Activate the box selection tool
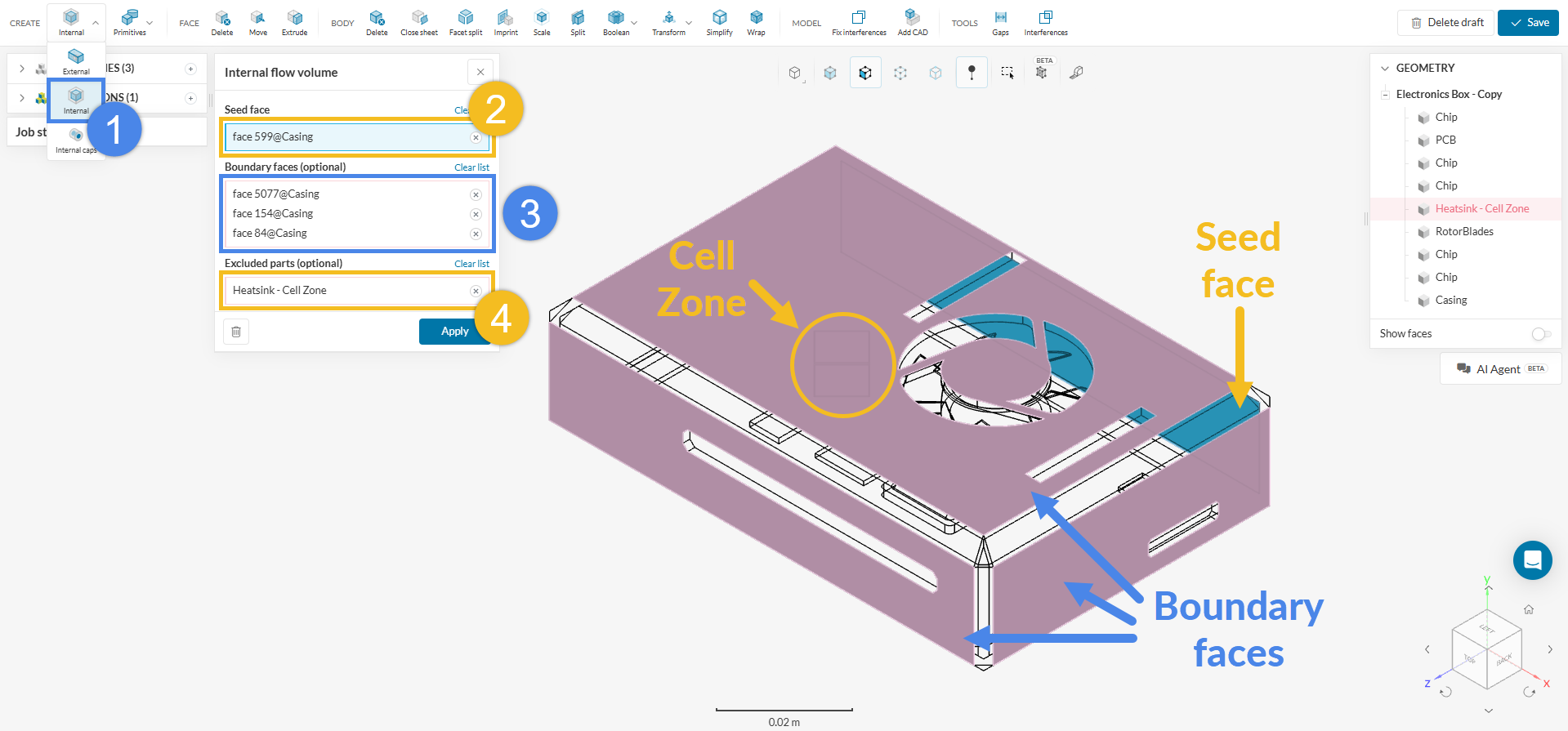 [1007, 73]
